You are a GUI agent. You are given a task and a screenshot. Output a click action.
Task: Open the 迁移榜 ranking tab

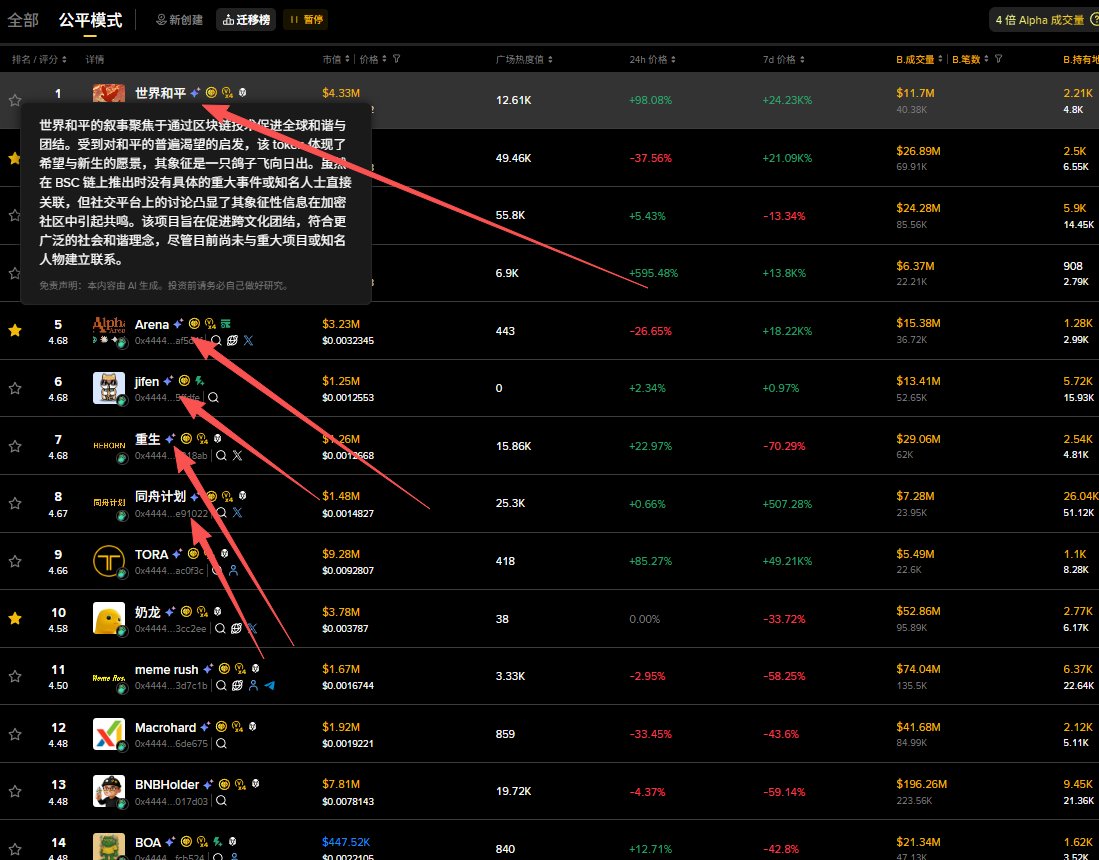pos(246,20)
